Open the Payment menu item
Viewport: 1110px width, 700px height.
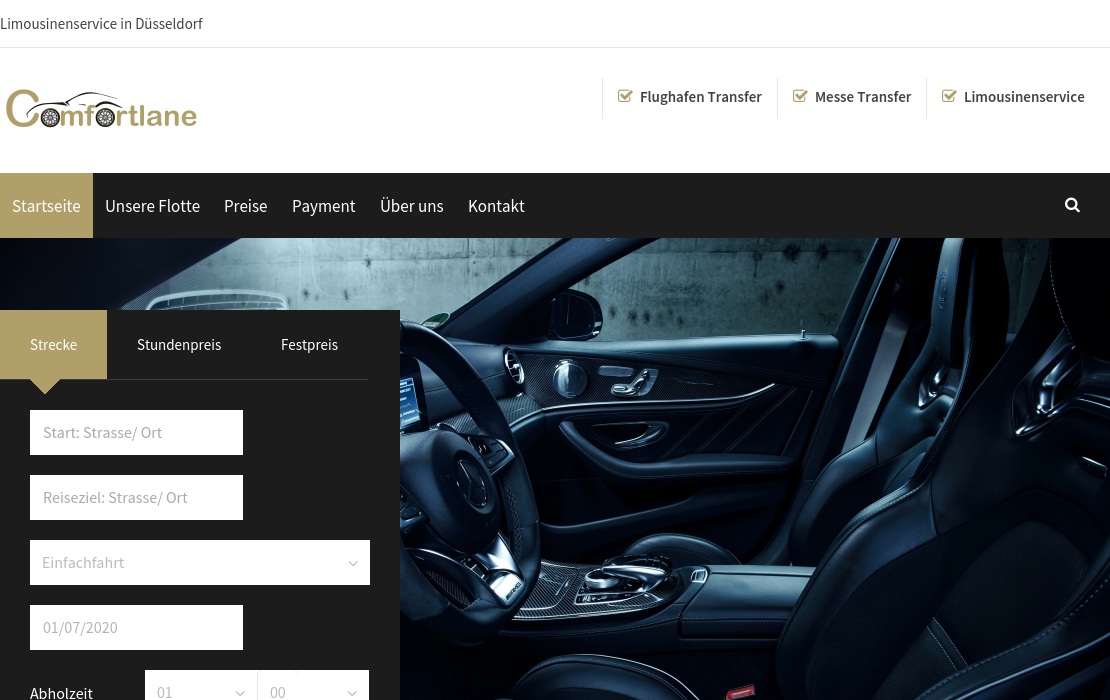pyautogui.click(x=323, y=206)
